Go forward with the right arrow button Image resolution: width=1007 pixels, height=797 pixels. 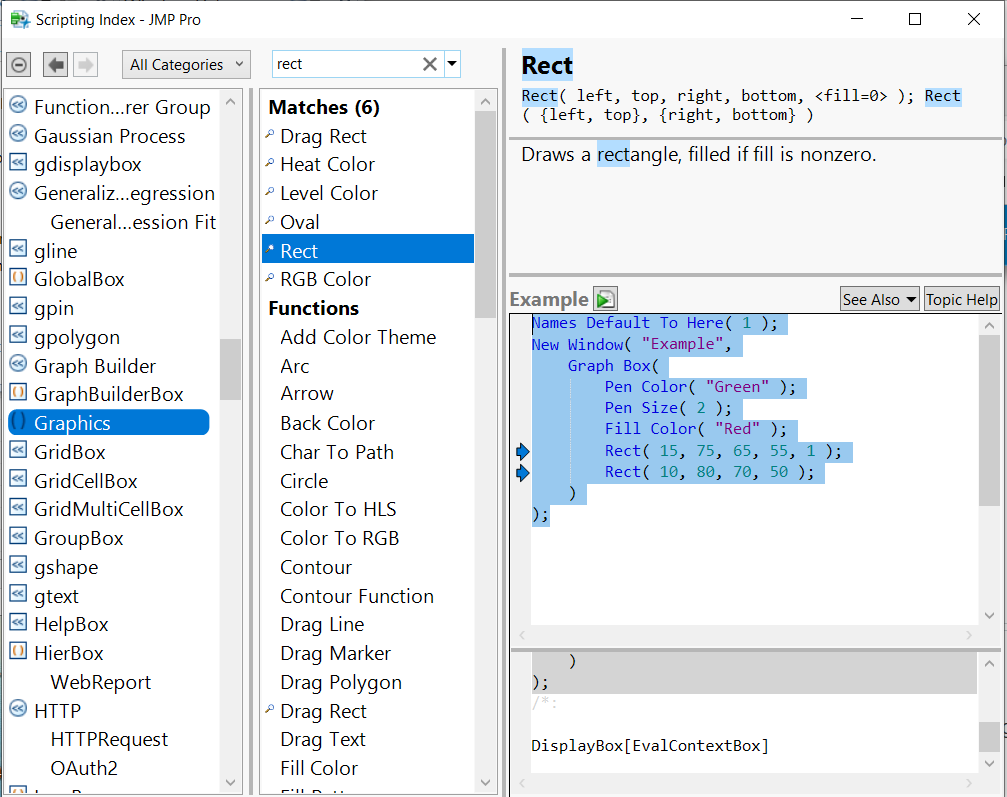(x=85, y=65)
